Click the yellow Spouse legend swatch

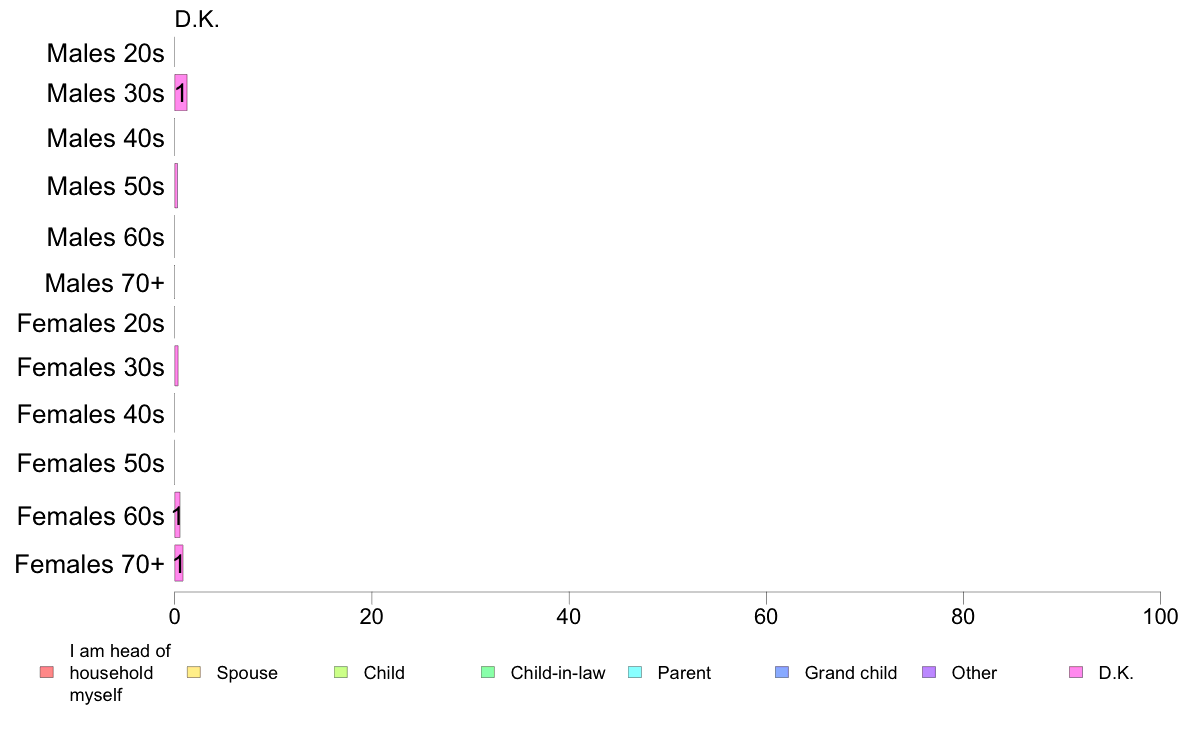coord(193,672)
